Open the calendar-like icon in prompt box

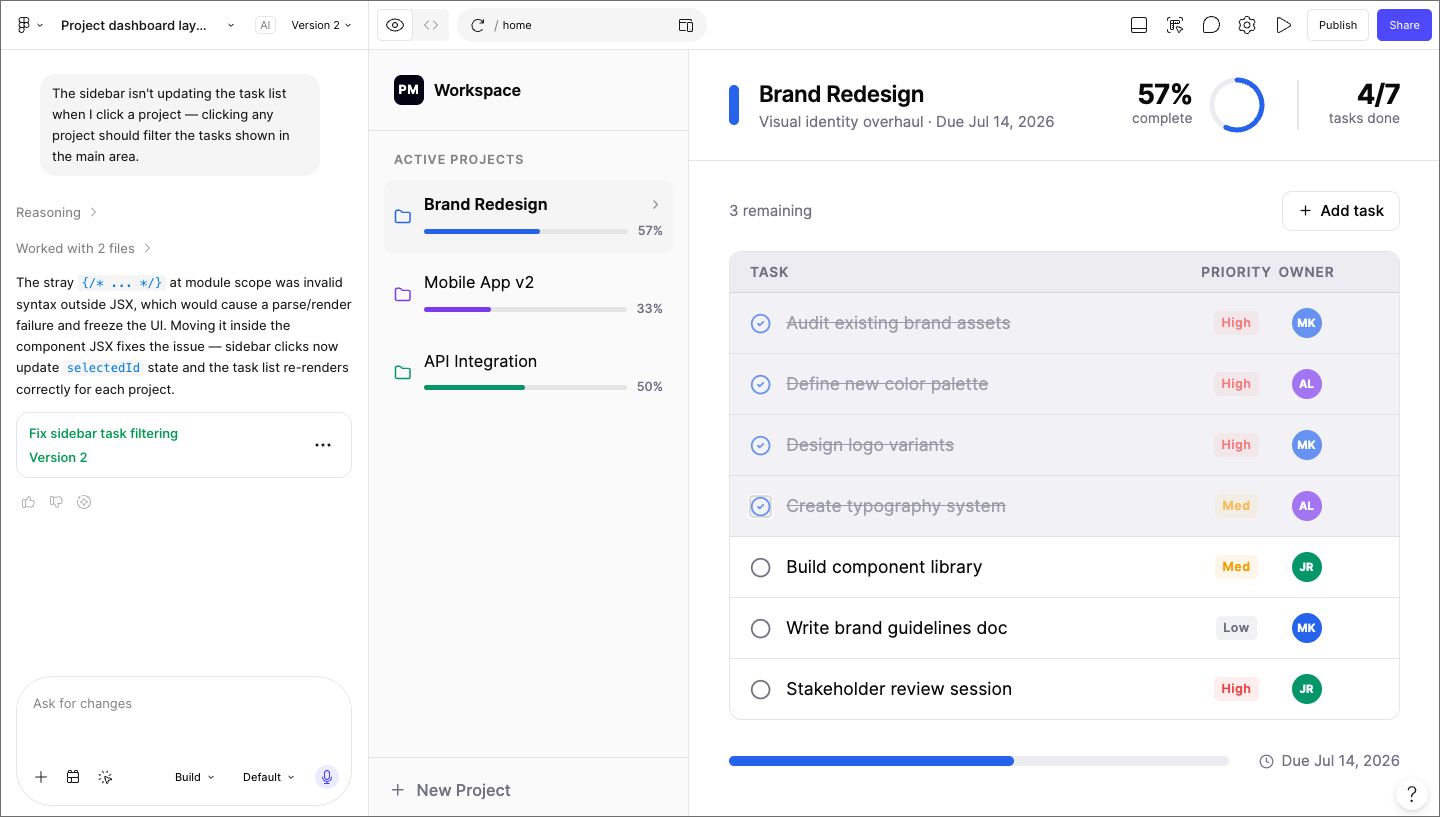tap(73, 777)
